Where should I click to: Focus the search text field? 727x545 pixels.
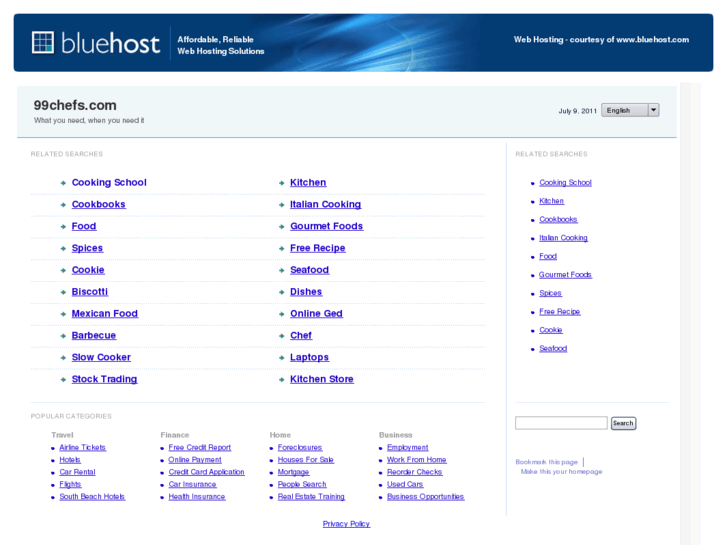coord(561,423)
